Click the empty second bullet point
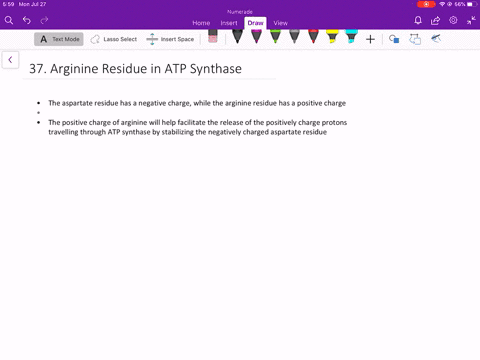Screen dimensions: 480x360 pos(39,113)
